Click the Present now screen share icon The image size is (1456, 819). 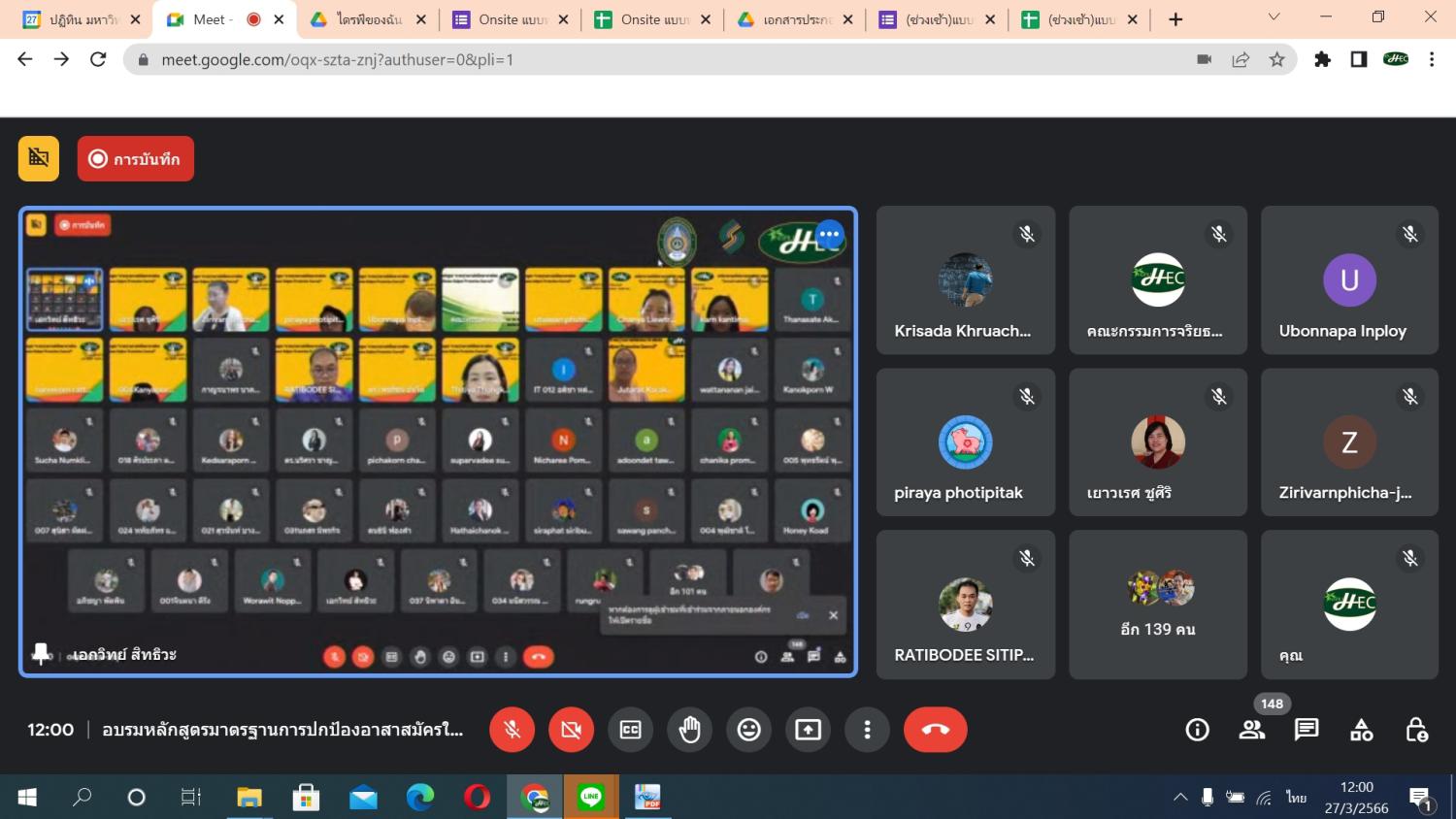[x=808, y=730]
